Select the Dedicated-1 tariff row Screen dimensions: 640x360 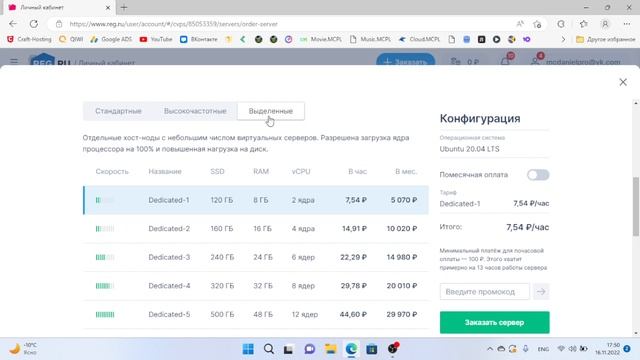tap(256, 200)
